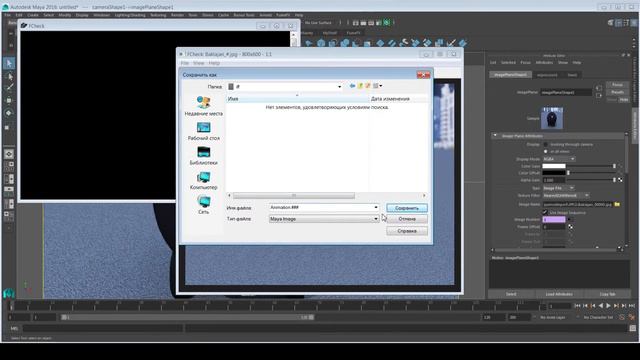Select the arrow Select tool in Maya toolbox
The height and width of the screenshot is (360, 640).
9,63
